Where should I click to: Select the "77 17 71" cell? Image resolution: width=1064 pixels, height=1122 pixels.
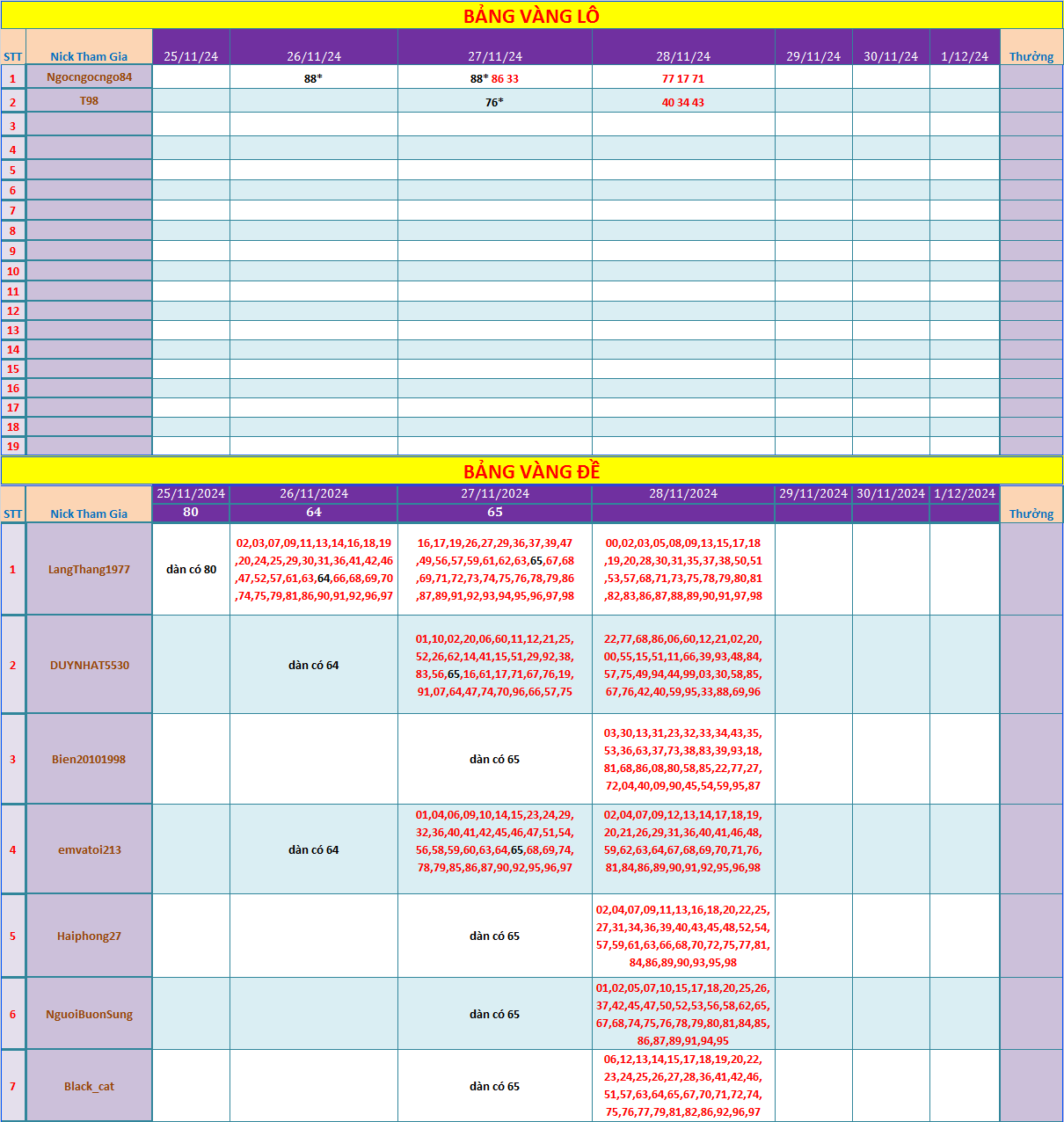(x=683, y=77)
